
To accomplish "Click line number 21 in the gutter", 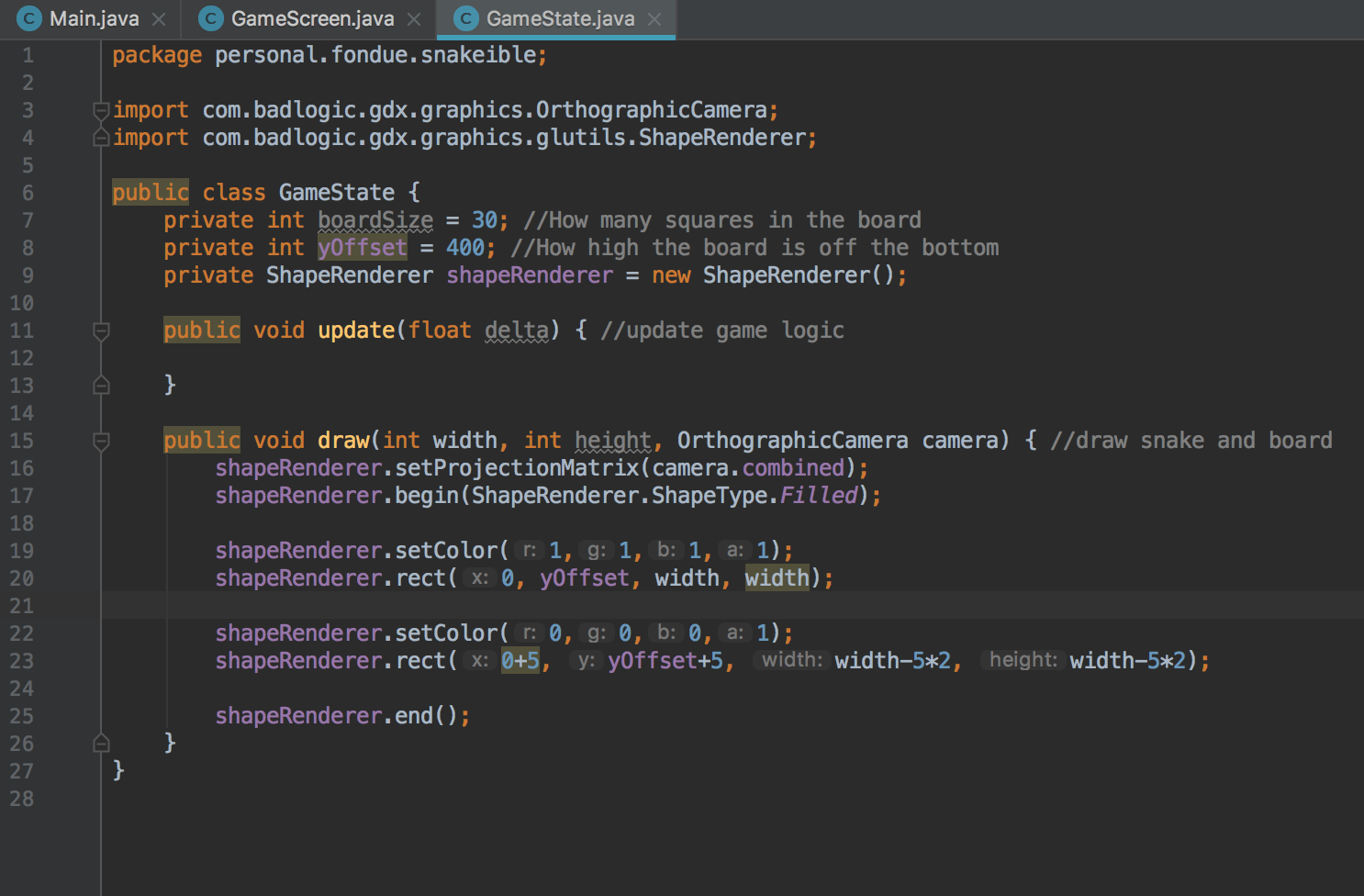I will [x=21, y=606].
